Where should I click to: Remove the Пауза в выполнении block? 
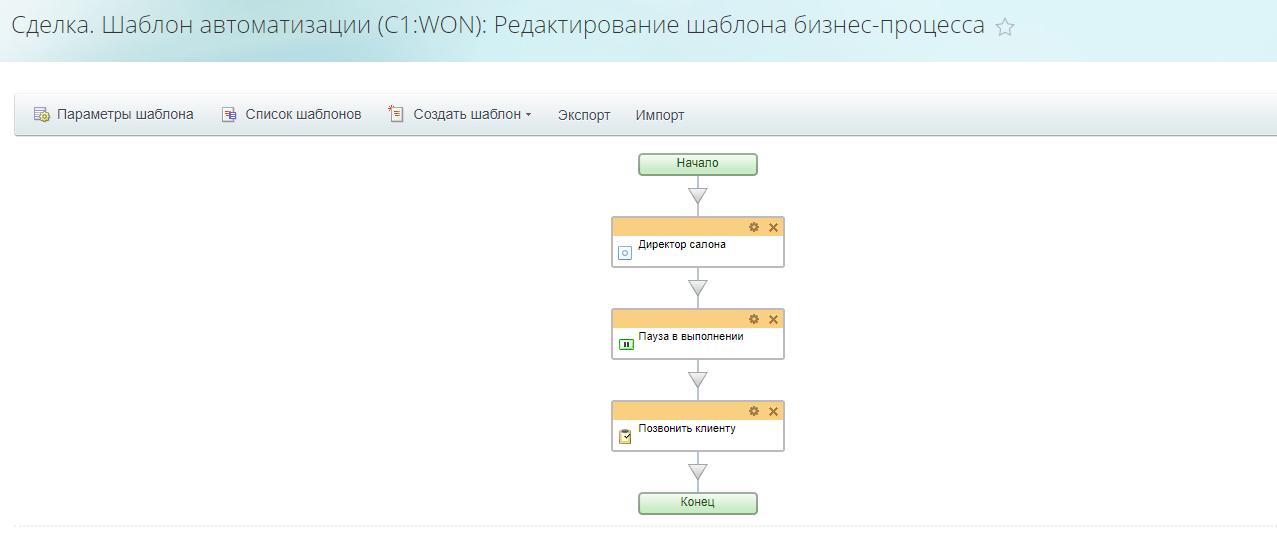click(x=773, y=319)
